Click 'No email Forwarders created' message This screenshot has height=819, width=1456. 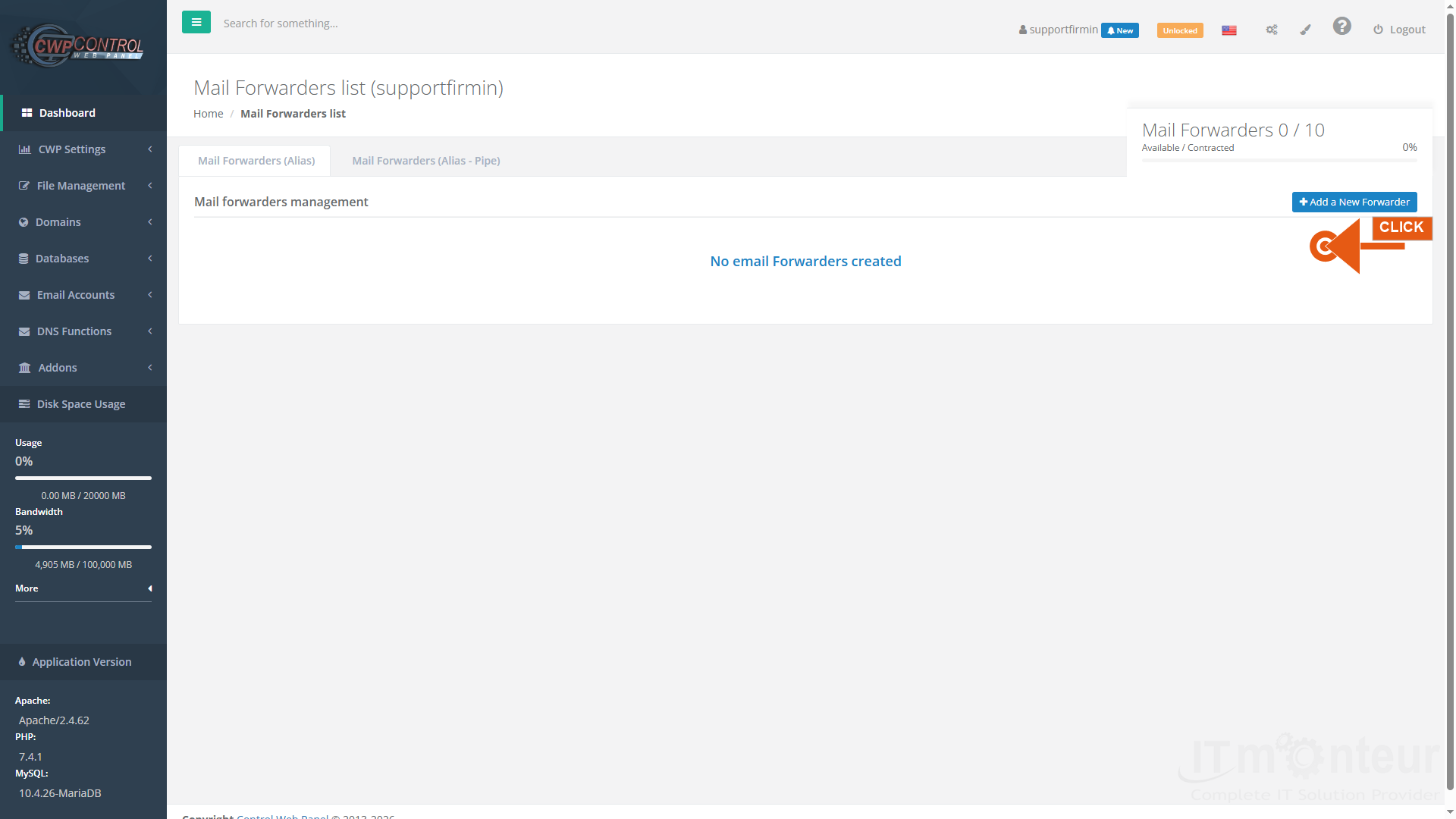coord(805,262)
